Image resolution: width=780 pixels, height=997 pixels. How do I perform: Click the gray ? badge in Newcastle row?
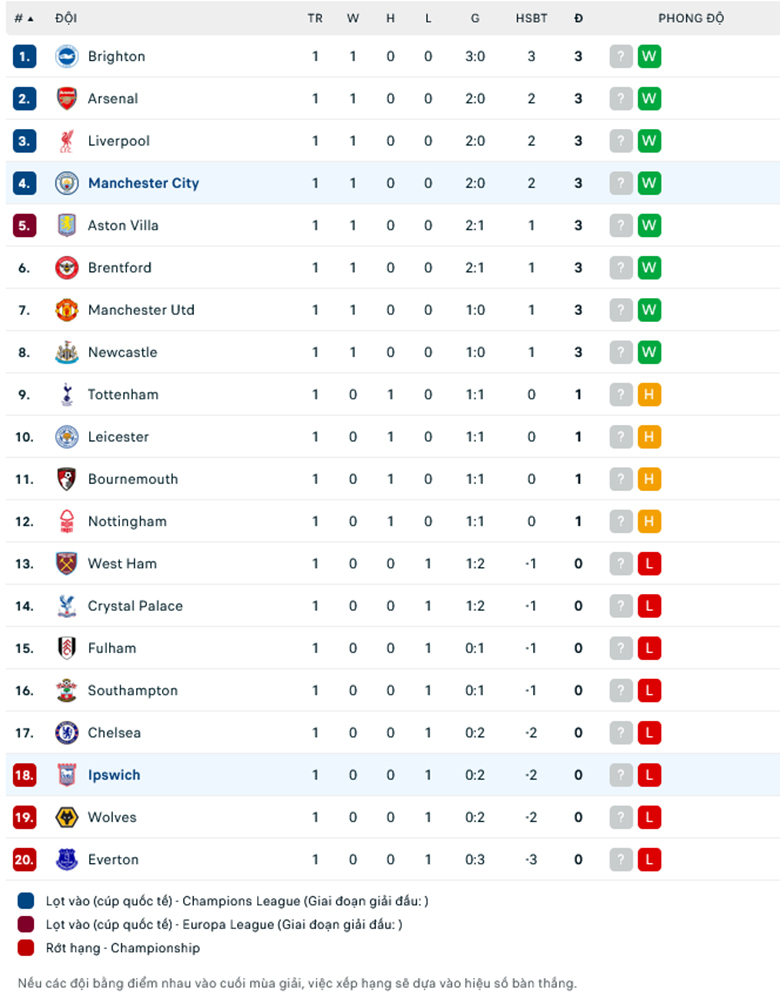(x=622, y=352)
